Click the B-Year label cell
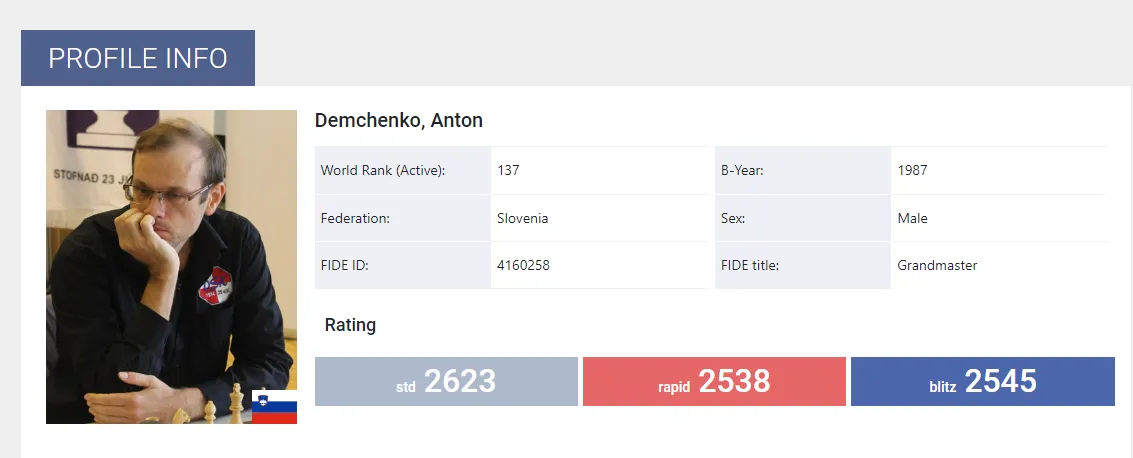Screen dimensions: 1133x458 742,171
